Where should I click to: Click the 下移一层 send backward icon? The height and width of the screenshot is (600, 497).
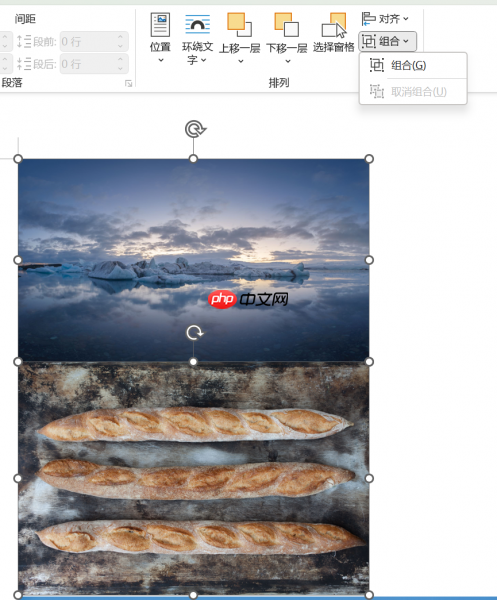click(x=287, y=24)
